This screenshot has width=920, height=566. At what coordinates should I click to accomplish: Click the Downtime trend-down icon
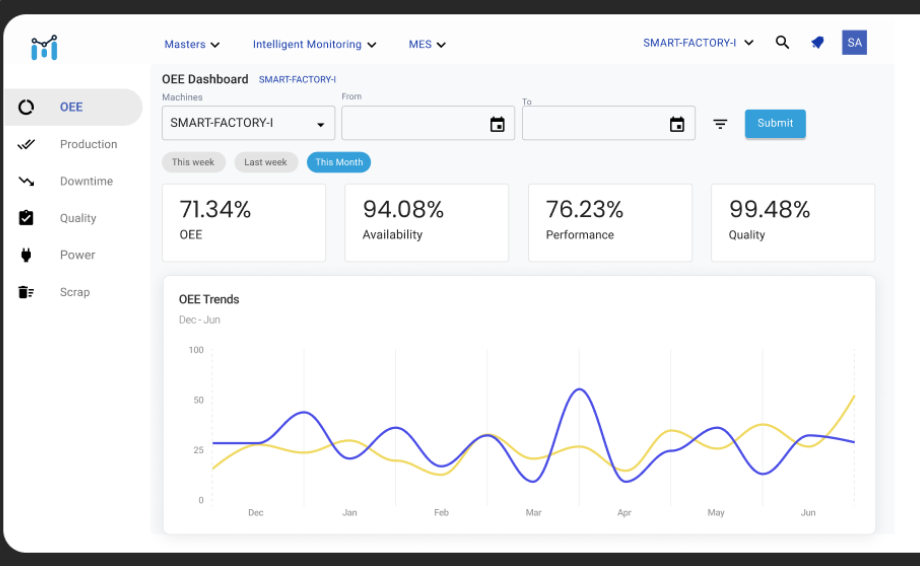click(x=26, y=181)
